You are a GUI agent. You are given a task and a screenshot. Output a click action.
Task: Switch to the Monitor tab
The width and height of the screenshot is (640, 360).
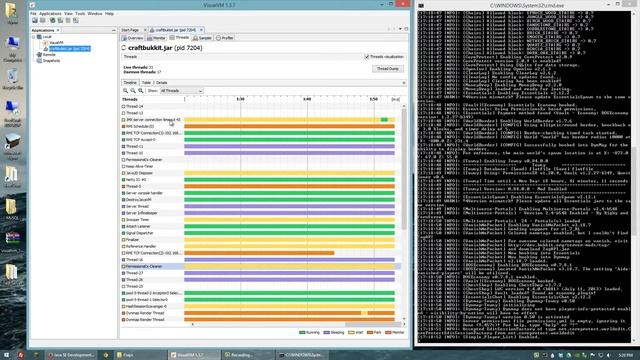[x=156, y=38]
